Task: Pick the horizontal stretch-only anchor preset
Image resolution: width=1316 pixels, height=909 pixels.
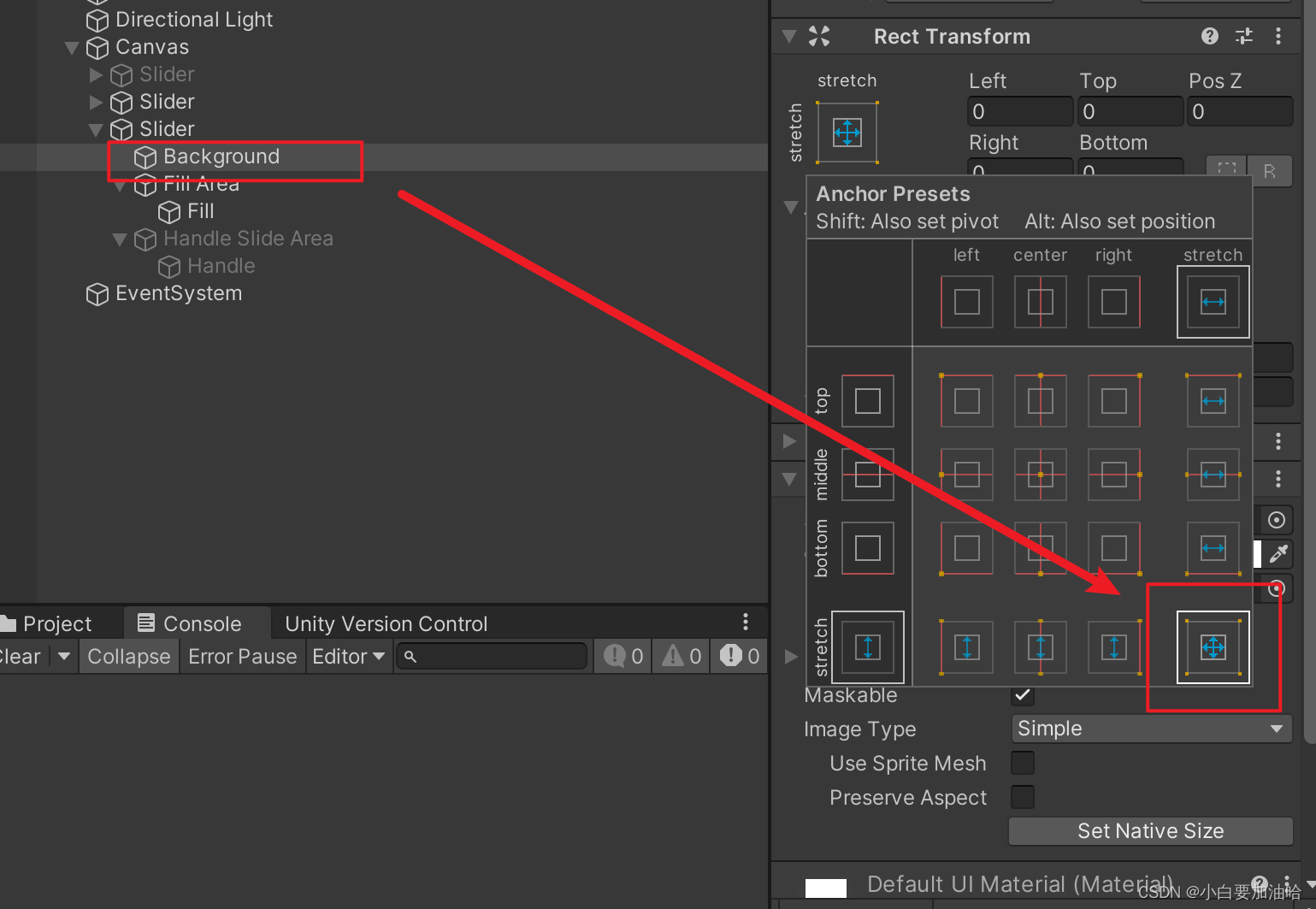Action: point(1213,302)
